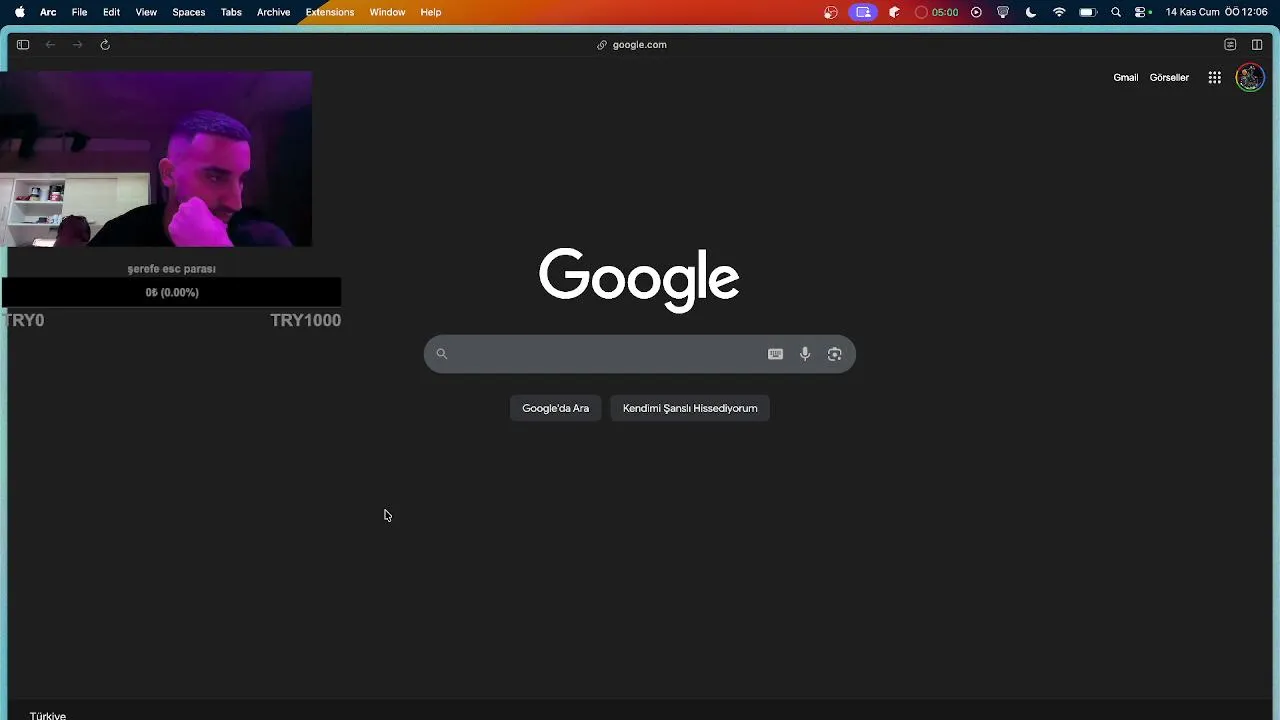Click the TRY0 starting amount
1280x720 pixels.
click(24, 320)
